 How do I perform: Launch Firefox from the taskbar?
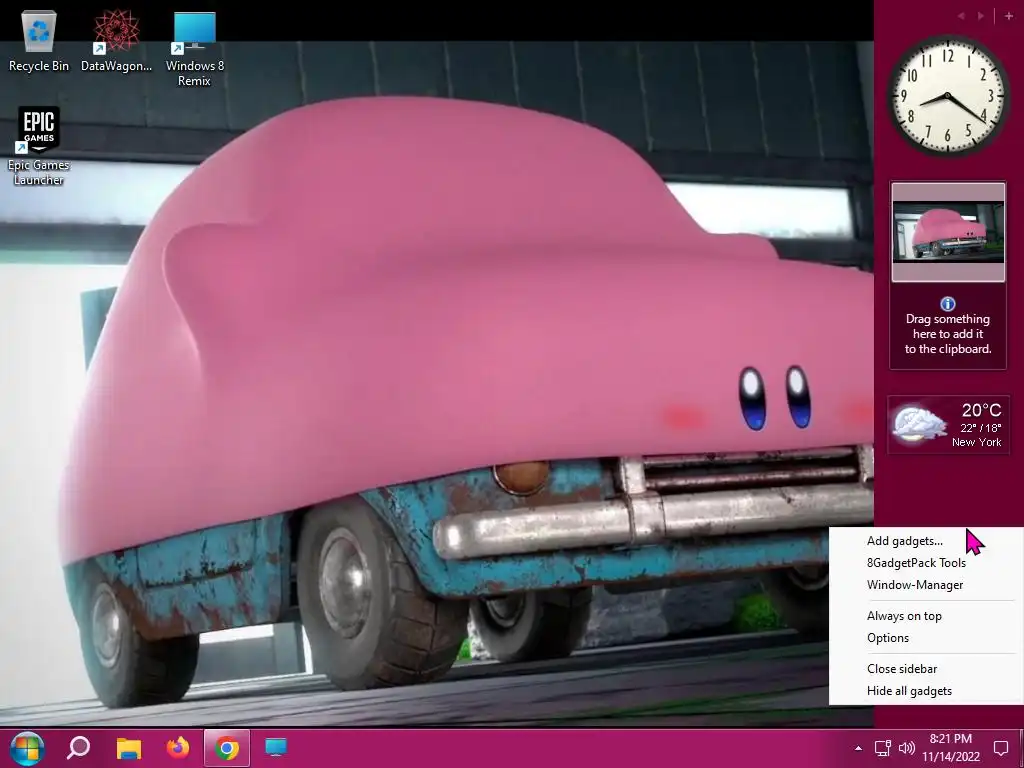point(178,748)
